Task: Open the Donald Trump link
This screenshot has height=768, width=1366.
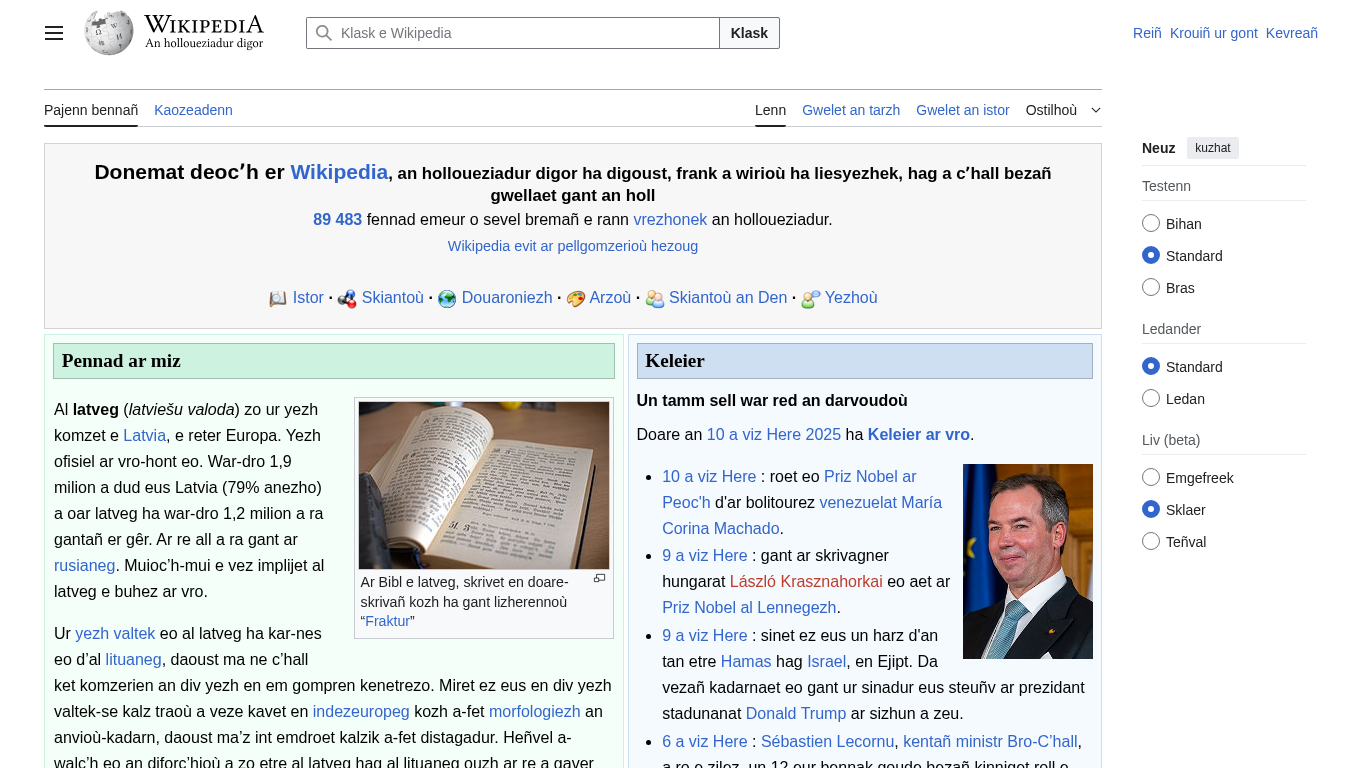Action: pos(796,713)
